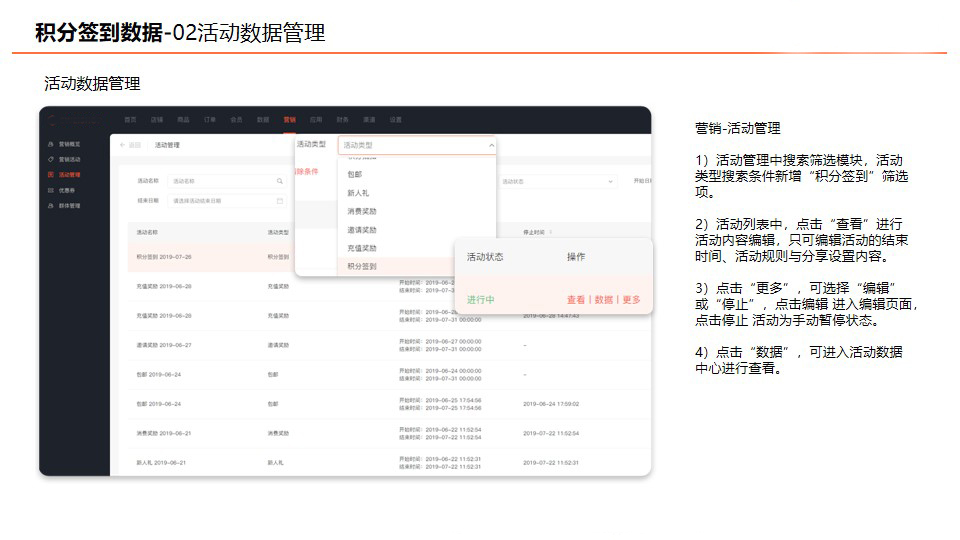This screenshot has width=960, height=540.
Task: Open the 订单 top navigation tab
Action: click(x=210, y=120)
